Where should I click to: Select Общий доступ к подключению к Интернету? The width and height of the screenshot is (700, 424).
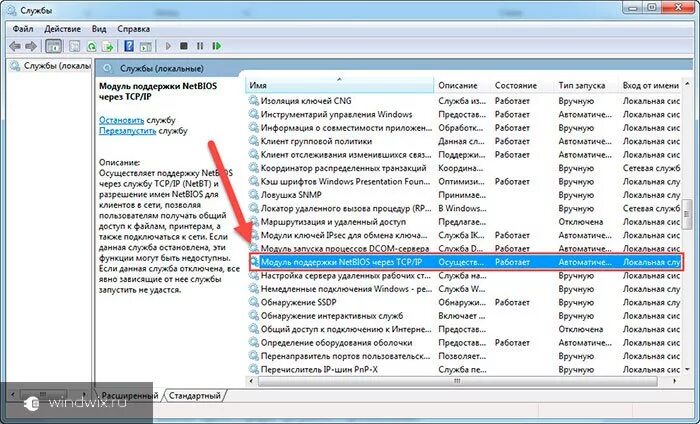[x=346, y=329]
